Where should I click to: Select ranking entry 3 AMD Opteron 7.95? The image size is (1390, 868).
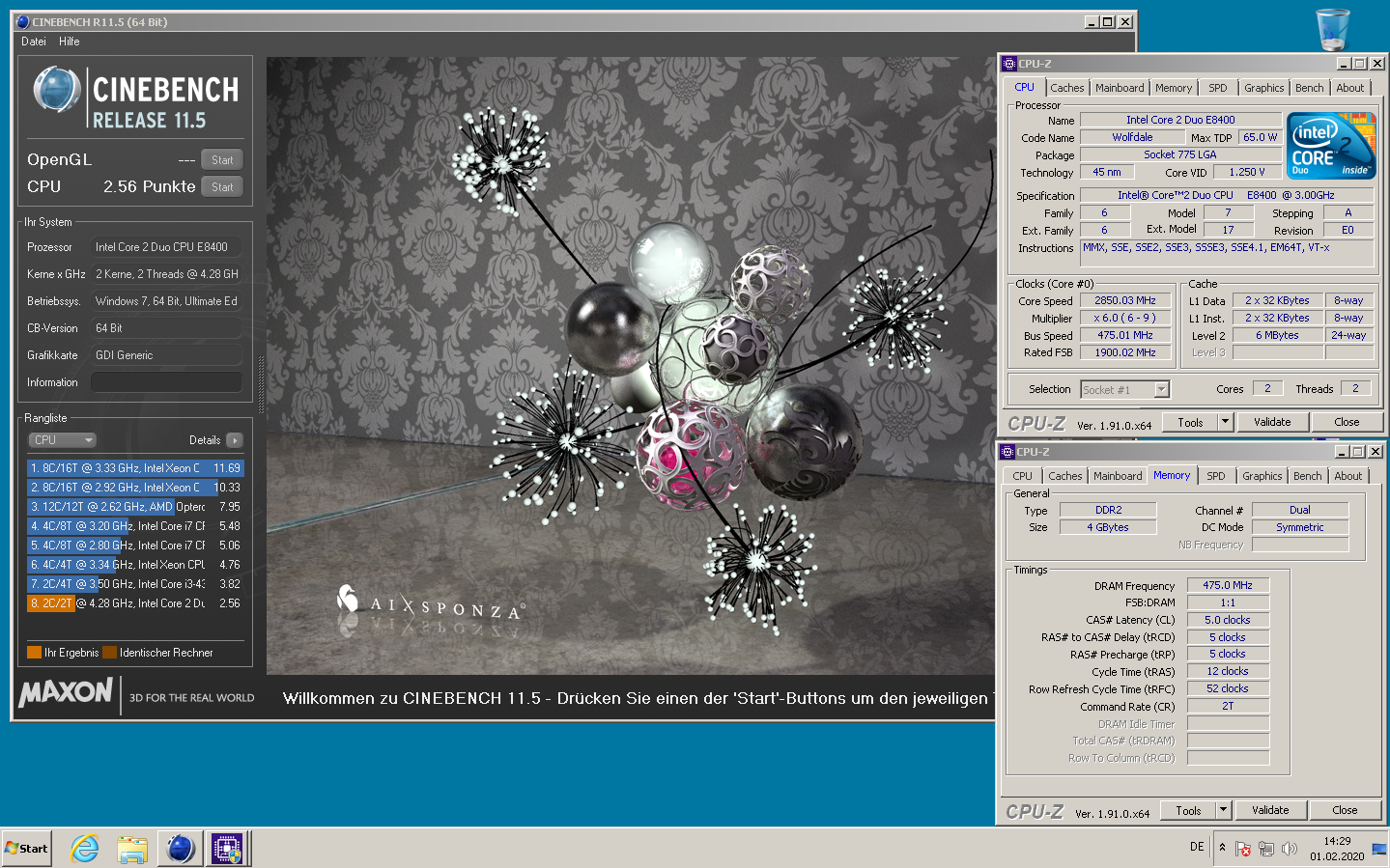(135, 507)
